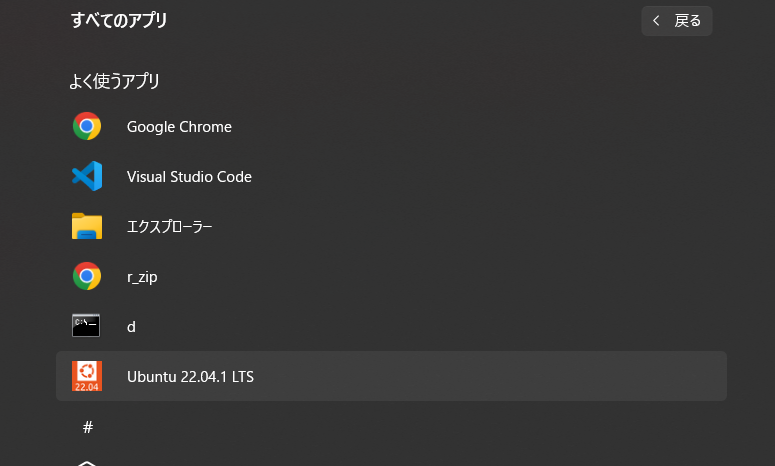Screen dimensions: 775x466
Task: Click the left chevron beside 戻る
Action: 656,21
